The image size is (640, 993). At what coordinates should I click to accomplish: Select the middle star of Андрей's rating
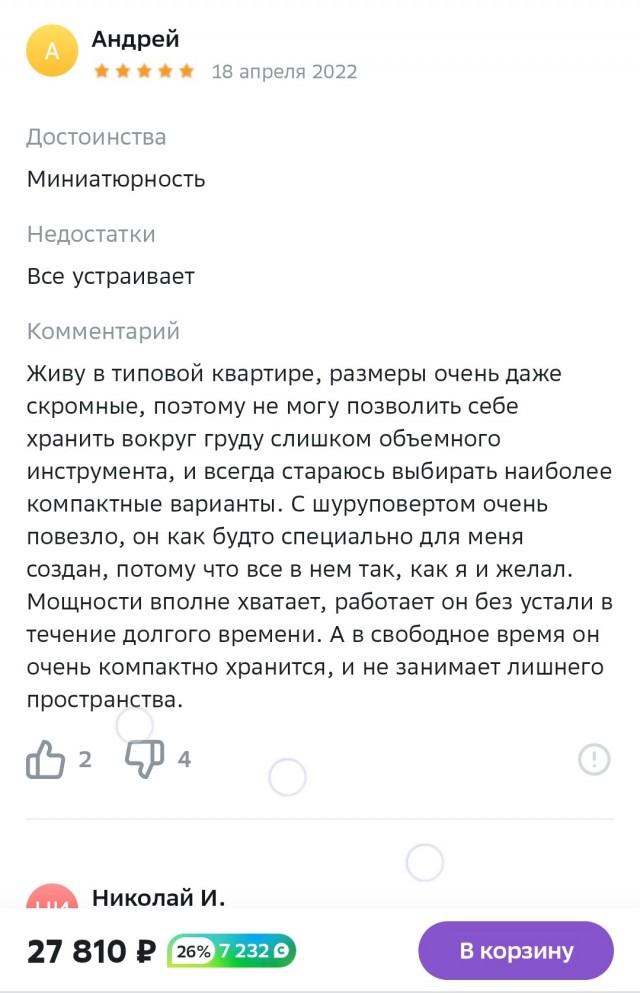143,71
